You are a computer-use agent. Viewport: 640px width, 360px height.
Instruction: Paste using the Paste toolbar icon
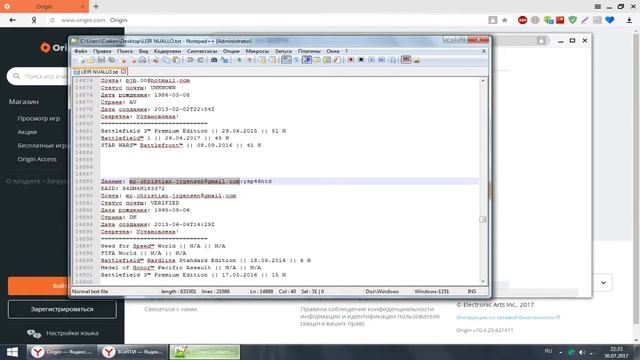pos(176,60)
